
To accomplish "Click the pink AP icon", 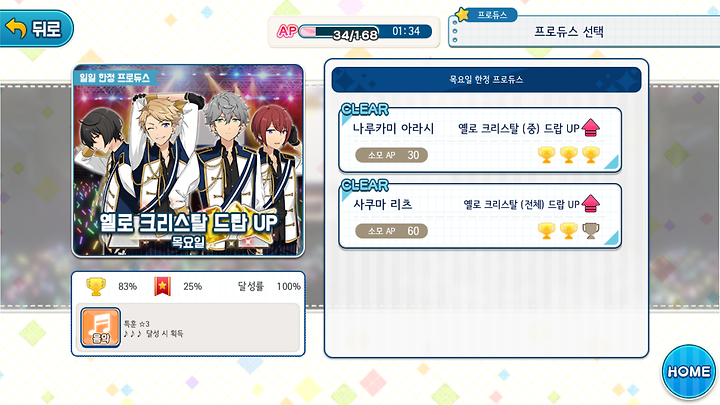I will (x=287, y=31).
